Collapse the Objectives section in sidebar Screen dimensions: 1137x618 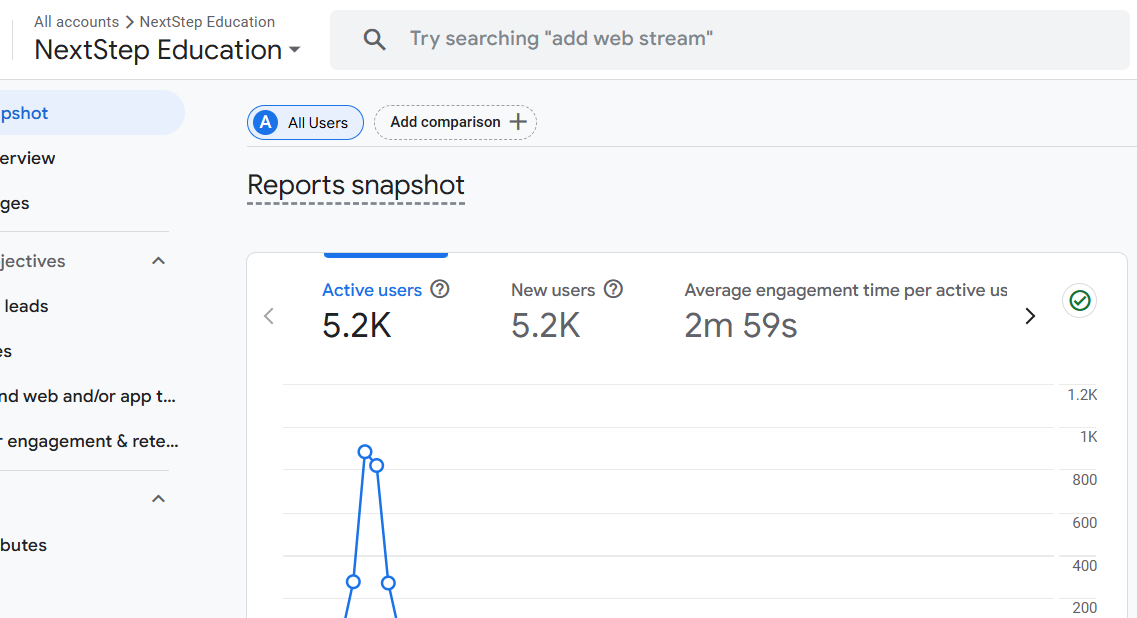(157, 260)
